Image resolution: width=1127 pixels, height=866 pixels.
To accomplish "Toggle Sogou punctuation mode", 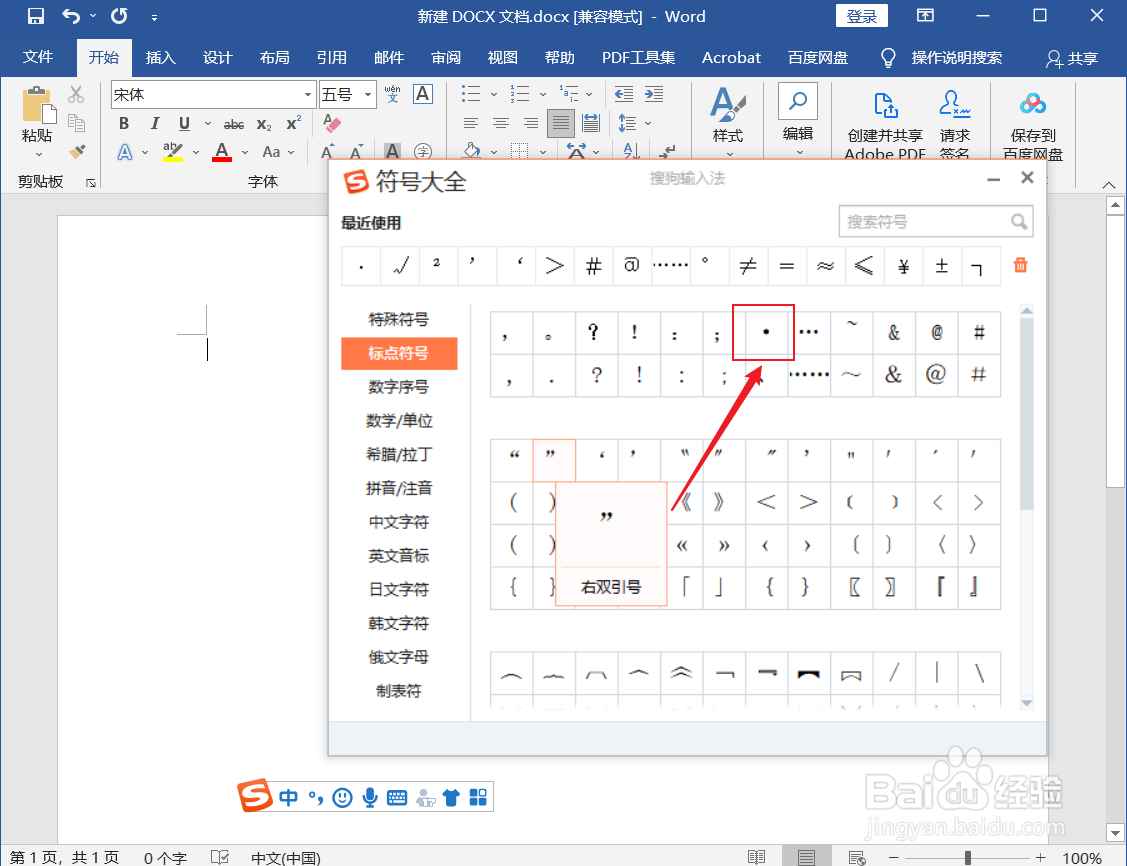I will 316,797.
